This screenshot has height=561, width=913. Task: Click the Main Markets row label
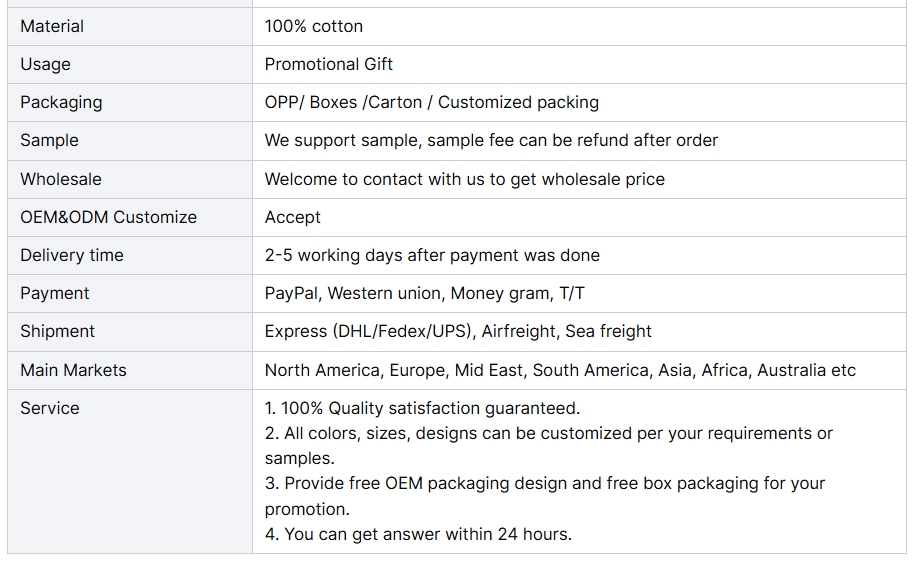coord(73,371)
